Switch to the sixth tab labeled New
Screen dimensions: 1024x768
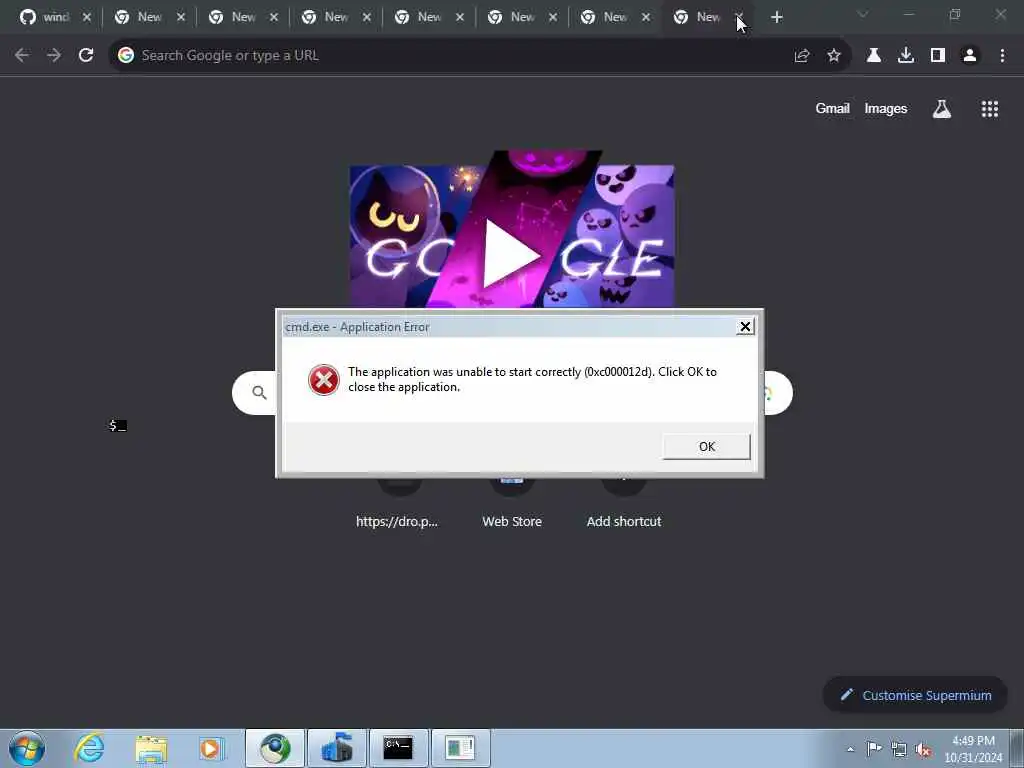click(522, 18)
